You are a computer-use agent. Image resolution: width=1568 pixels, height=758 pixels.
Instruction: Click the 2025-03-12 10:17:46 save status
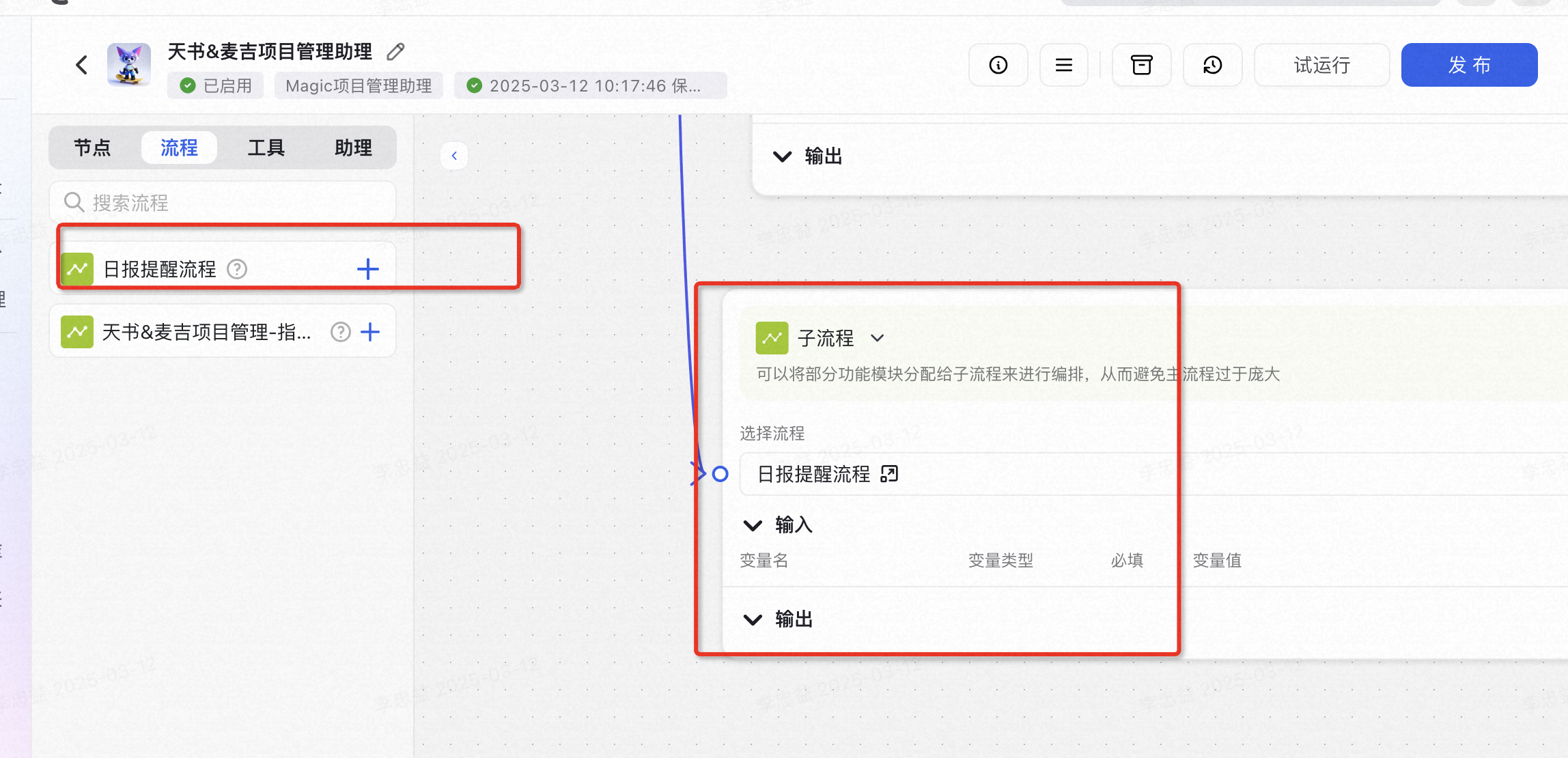[x=591, y=85]
